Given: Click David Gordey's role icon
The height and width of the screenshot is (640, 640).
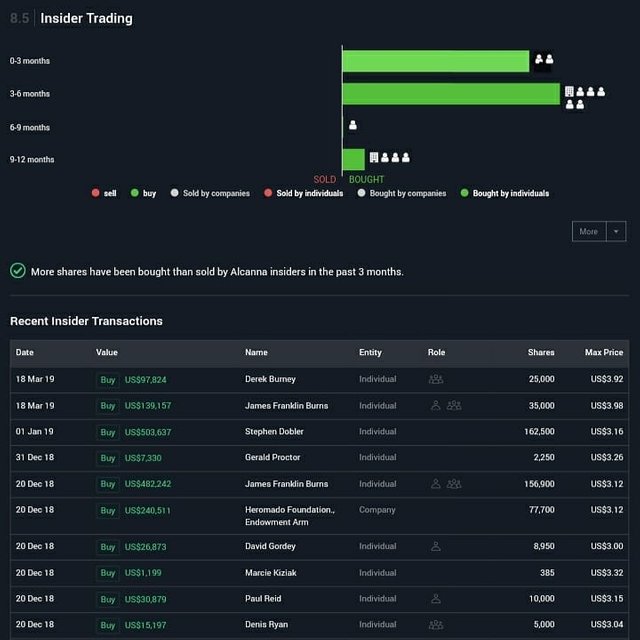Looking at the screenshot, I should tap(436, 546).
